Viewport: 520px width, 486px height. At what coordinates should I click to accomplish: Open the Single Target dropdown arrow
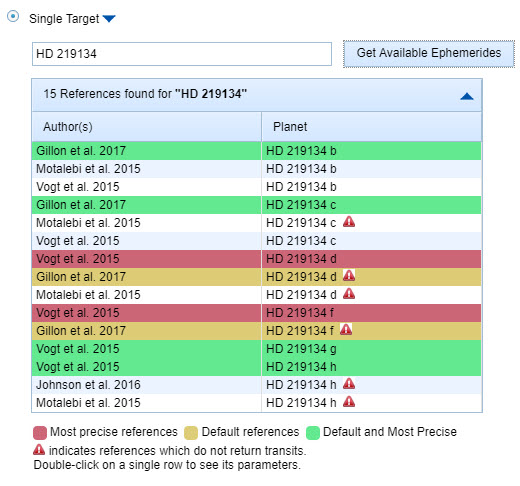pyautogui.click(x=109, y=19)
